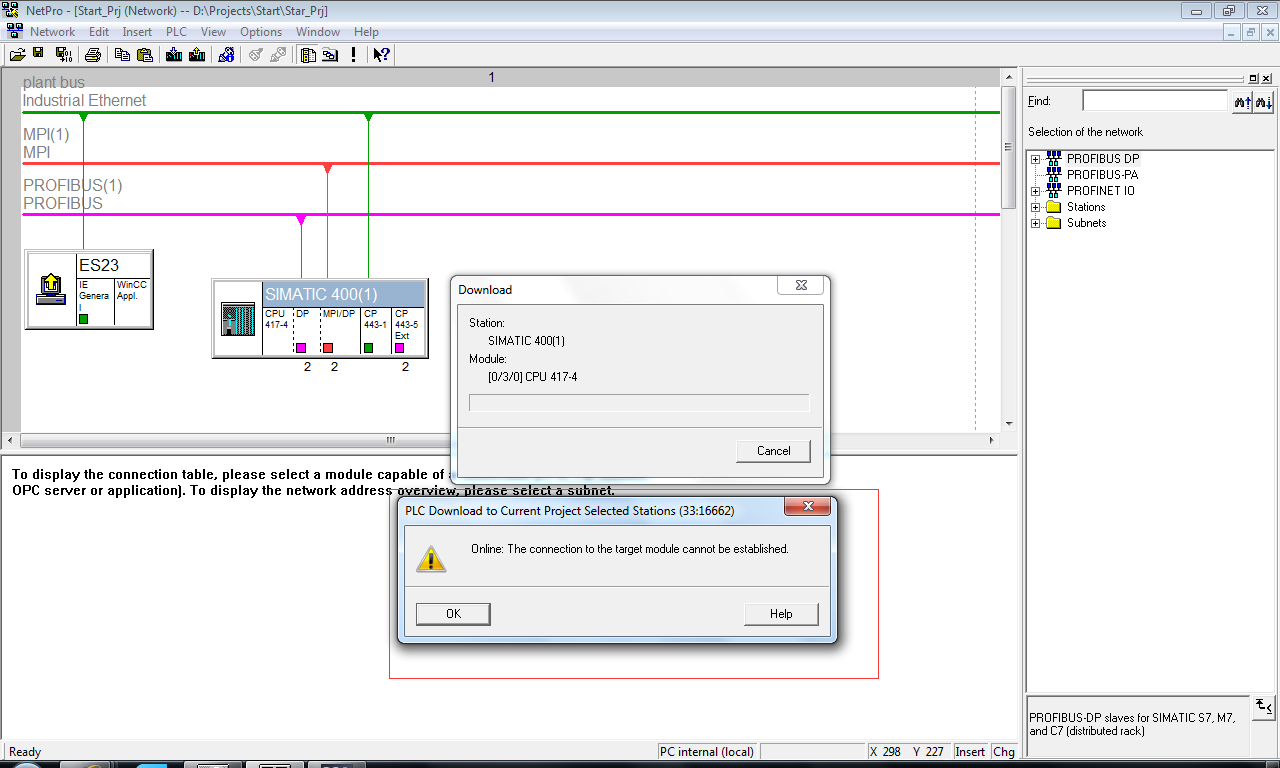Click the cross-project network view toolbar icon
1280x768 pixels.
(x=330, y=54)
